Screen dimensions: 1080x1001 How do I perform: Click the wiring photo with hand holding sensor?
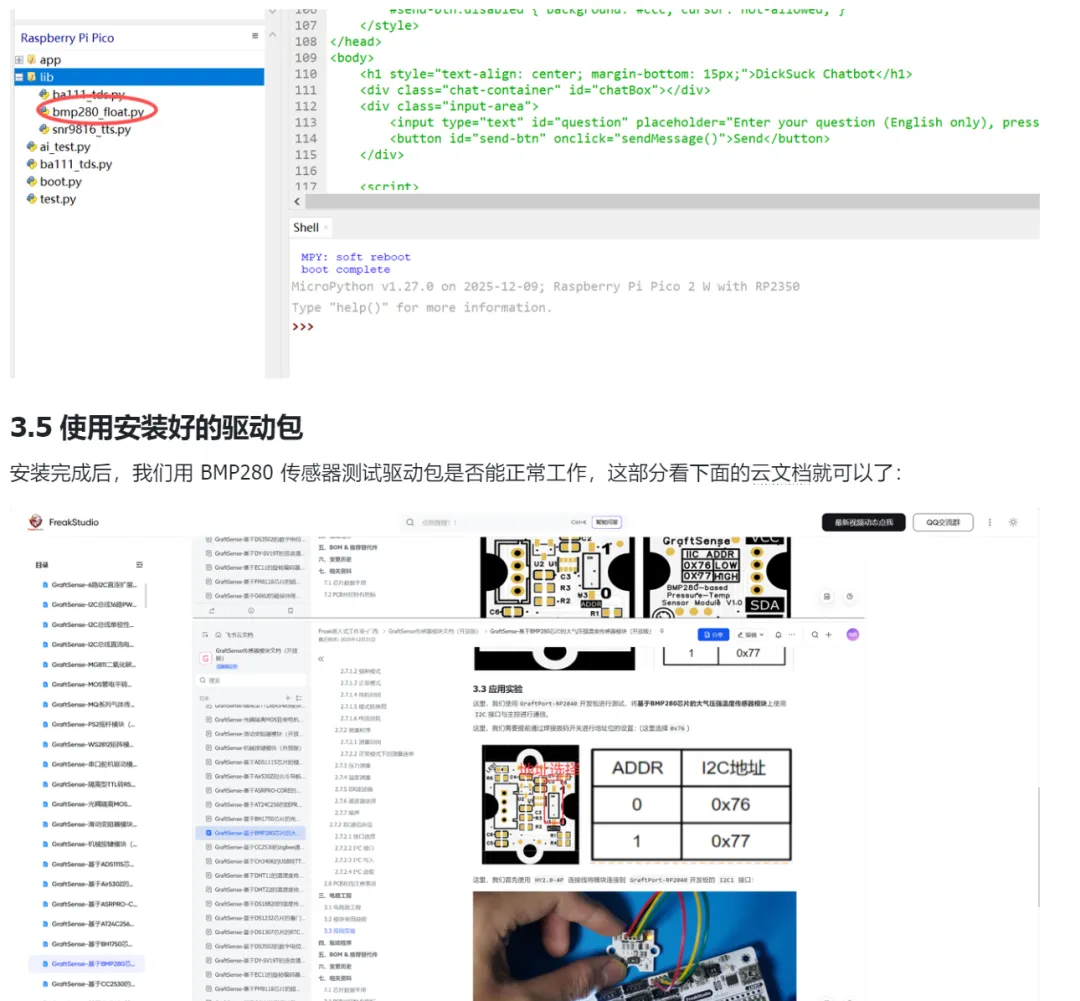pos(634,945)
